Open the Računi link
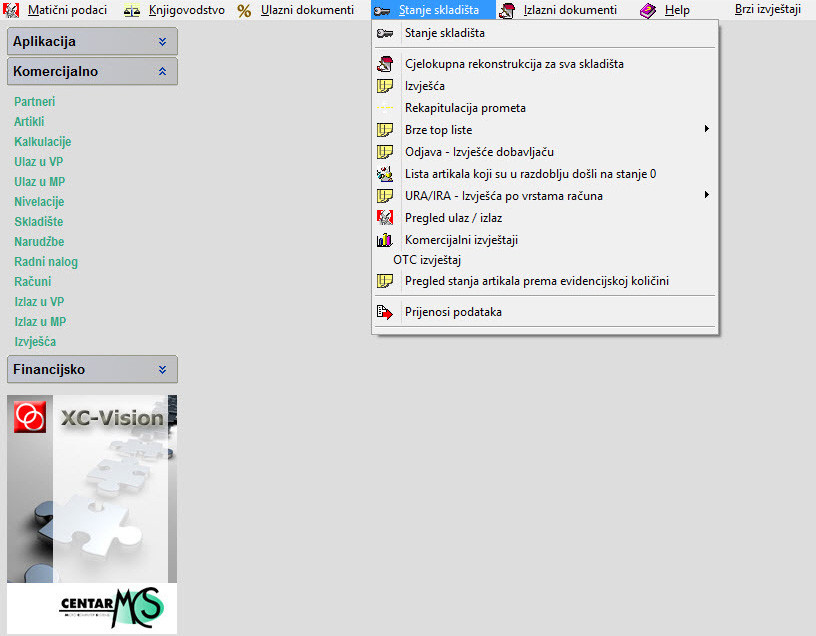The height and width of the screenshot is (636, 816). 33,282
